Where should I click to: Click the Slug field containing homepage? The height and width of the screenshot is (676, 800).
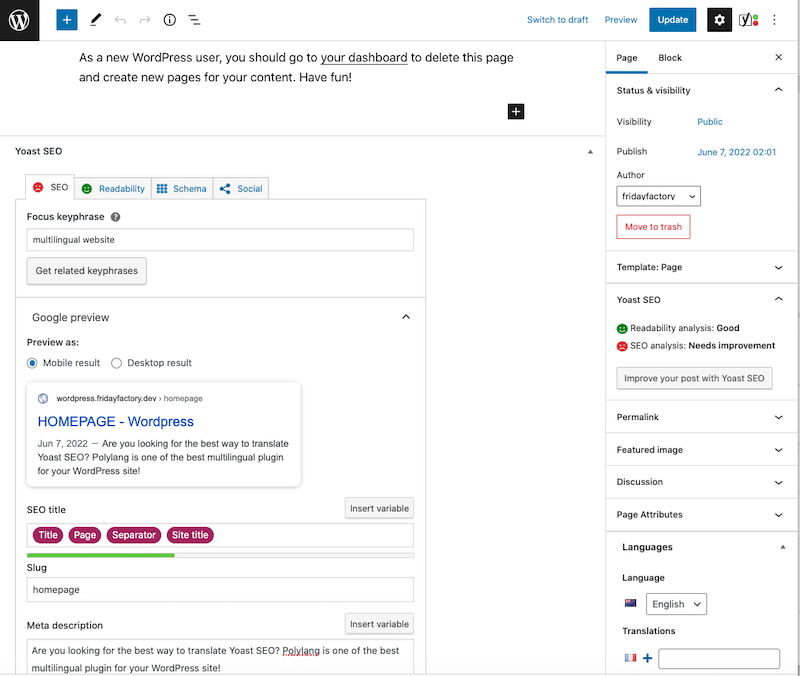[220, 590]
